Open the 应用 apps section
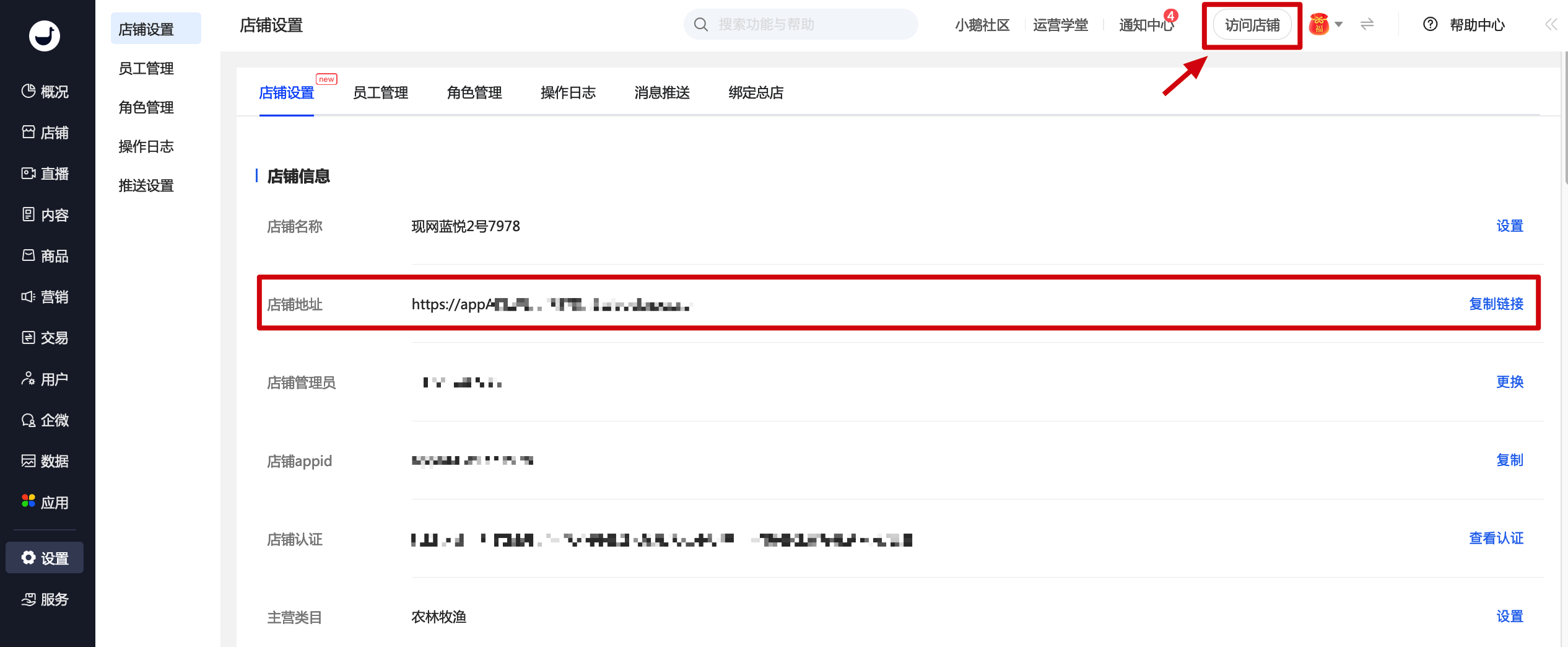The height and width of the screenshot is (647, 1568). click(45, 503)
